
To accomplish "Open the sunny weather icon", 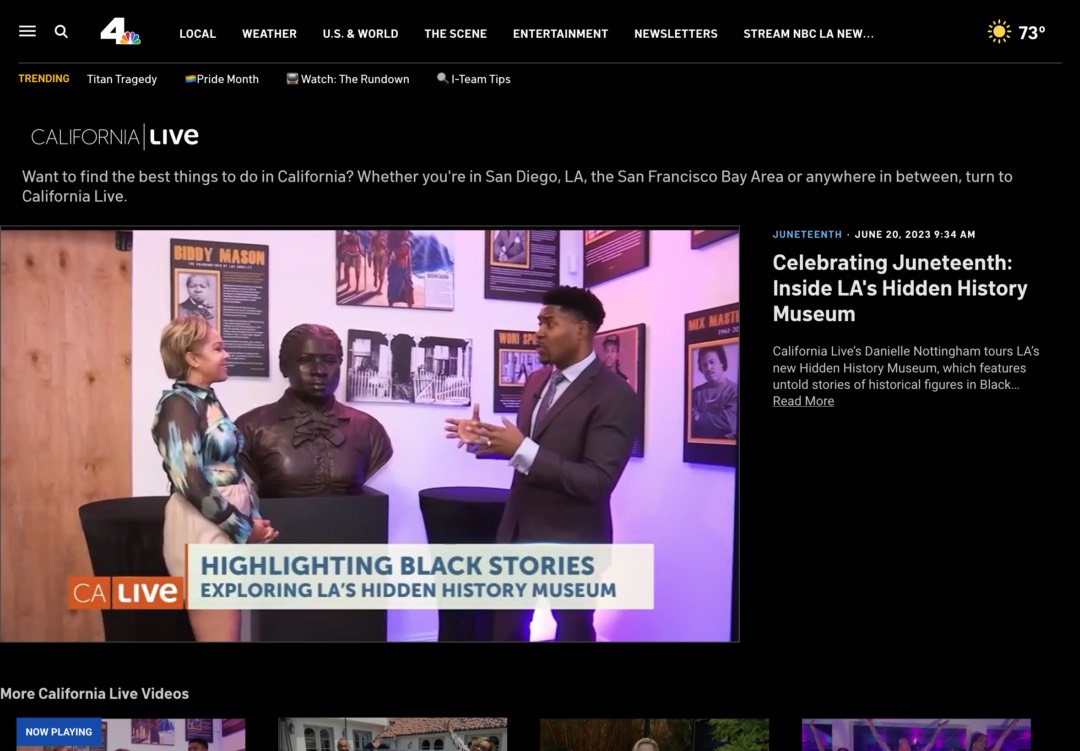I will click(998, 32).
